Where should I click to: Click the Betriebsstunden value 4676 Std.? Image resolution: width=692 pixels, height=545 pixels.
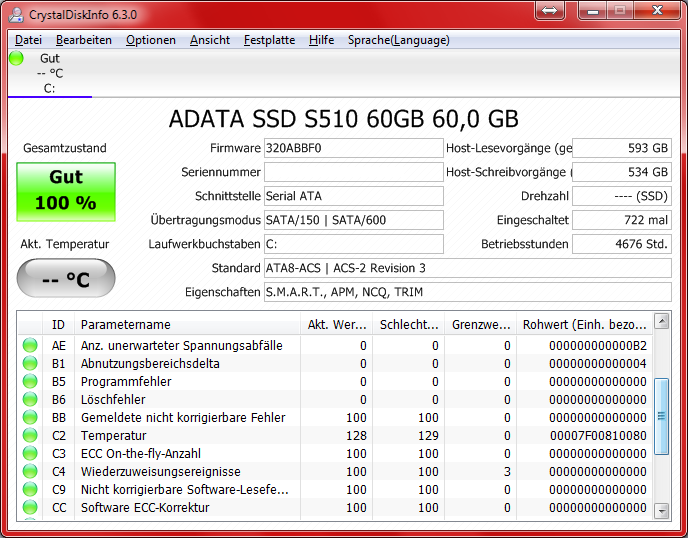[622, 244]
